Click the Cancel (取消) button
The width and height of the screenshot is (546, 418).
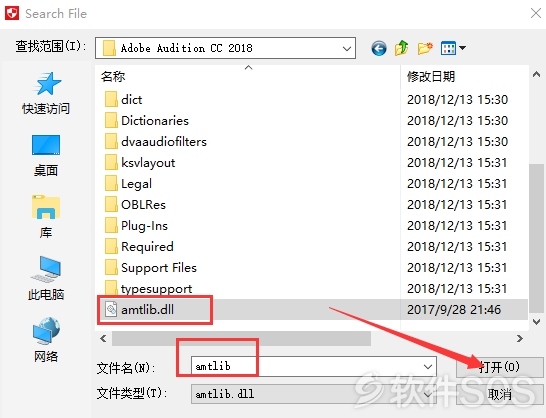499,394
